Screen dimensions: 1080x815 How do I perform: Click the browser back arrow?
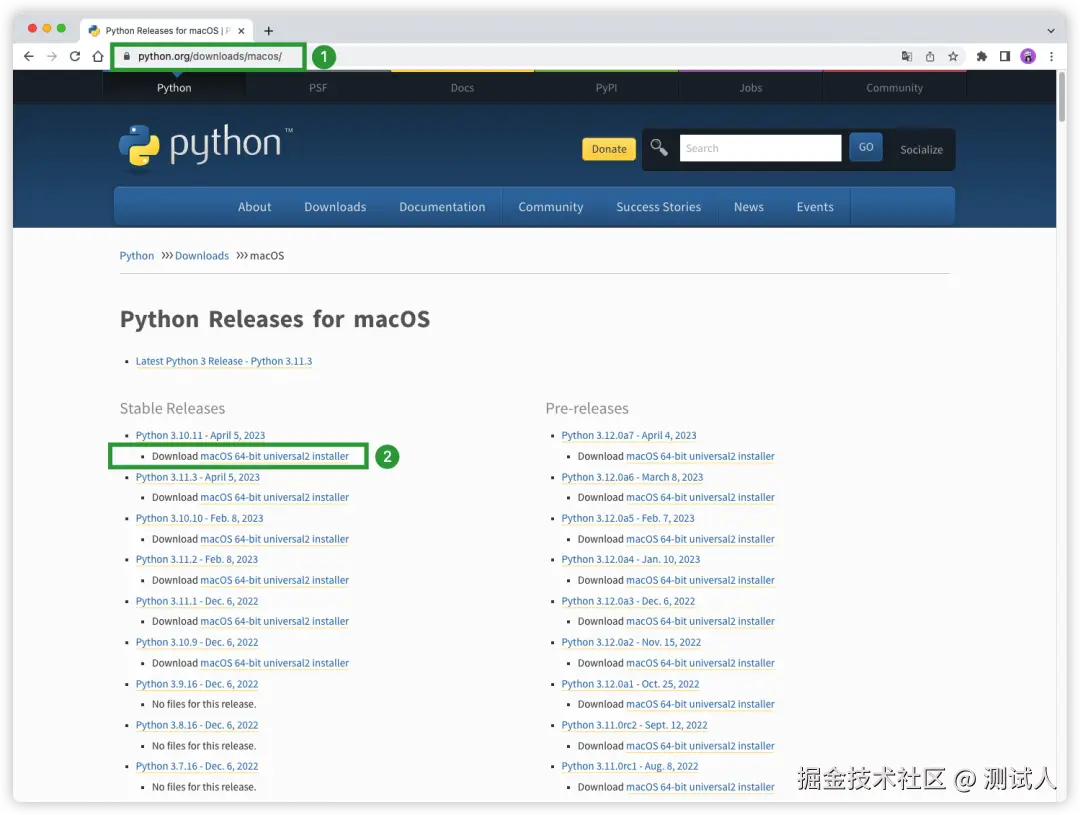tap(28, 56)
